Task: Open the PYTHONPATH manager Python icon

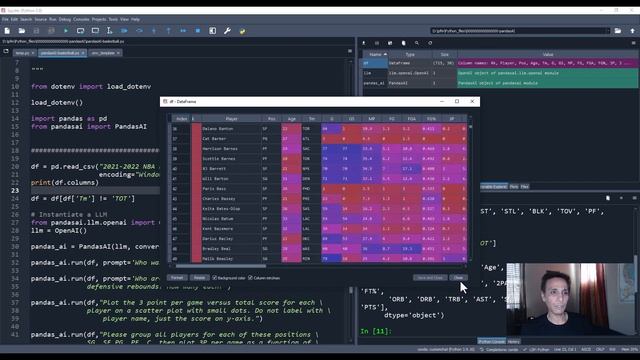Action: [x=242, y=31]
